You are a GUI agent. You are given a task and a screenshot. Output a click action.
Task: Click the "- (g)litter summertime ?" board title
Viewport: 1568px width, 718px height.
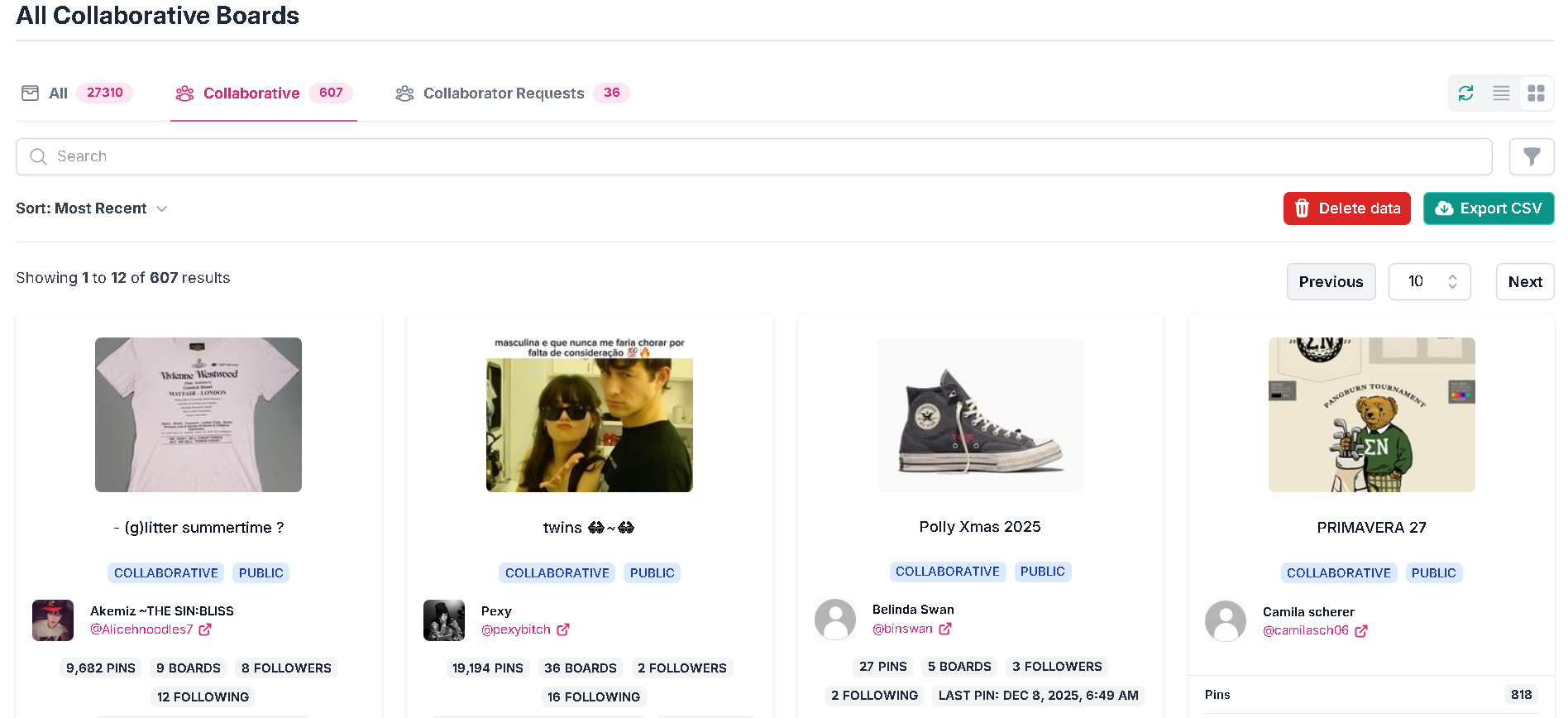pyautogui.click(x=198, y=528)
